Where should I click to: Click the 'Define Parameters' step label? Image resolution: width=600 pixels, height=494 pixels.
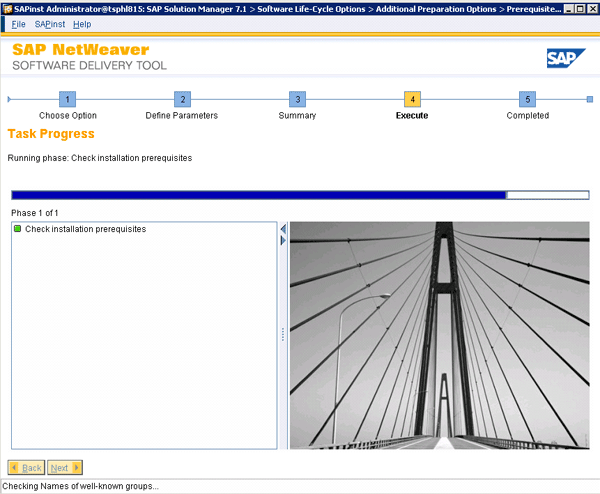tap(182, 116)
